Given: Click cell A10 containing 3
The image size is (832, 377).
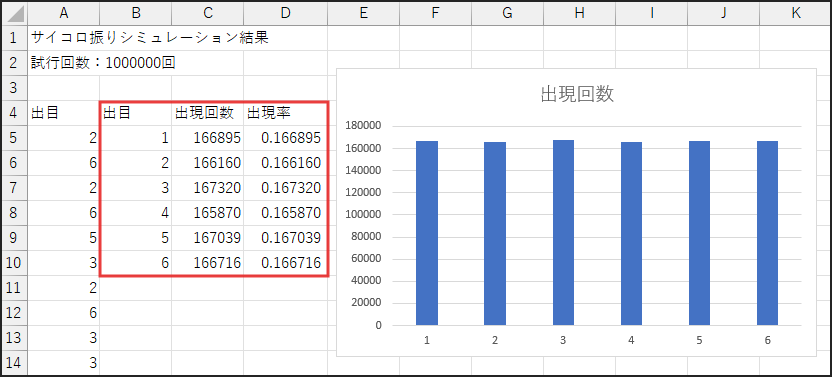Looking at the screenshot, I should (x=64, y=262).
